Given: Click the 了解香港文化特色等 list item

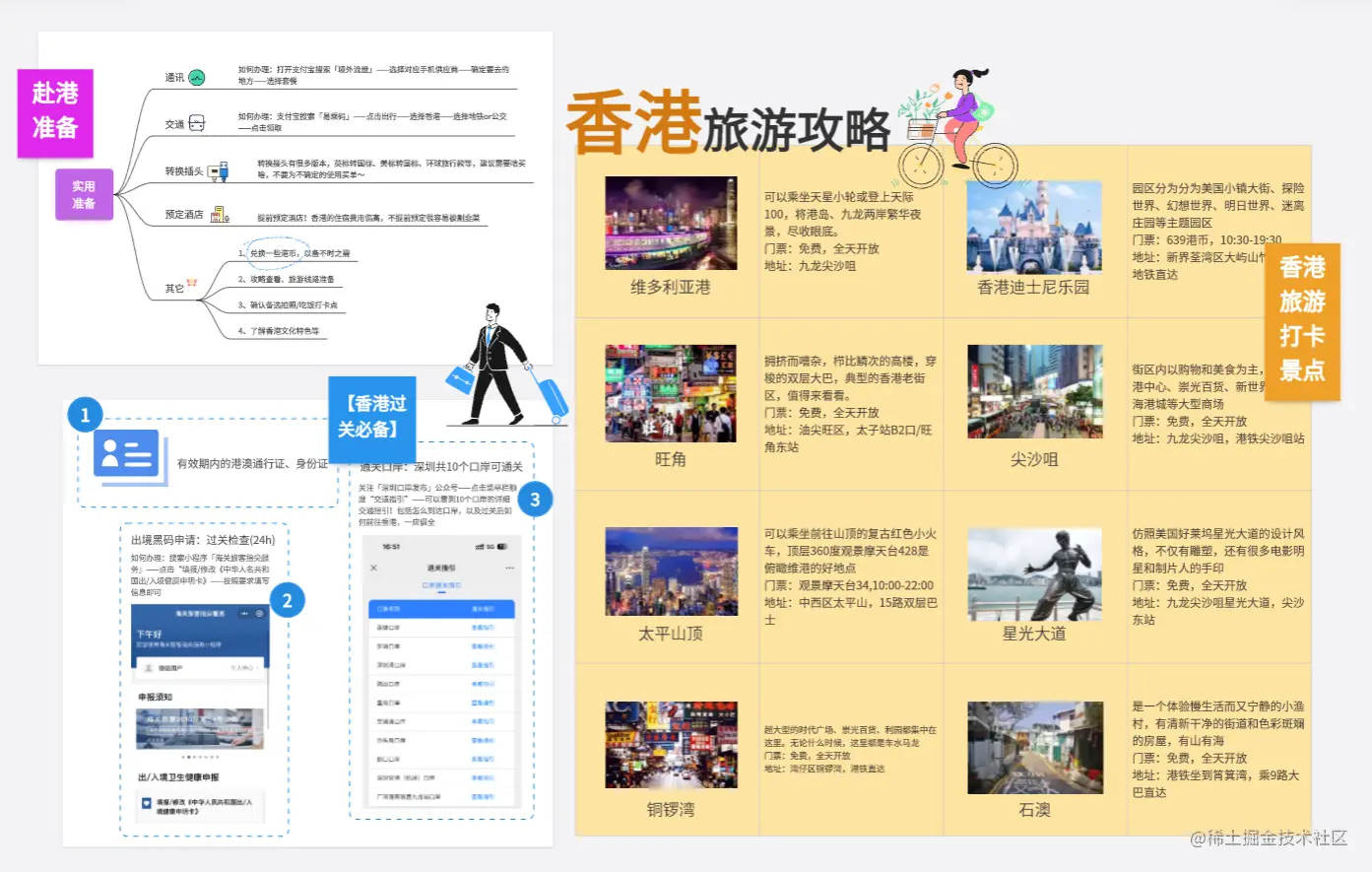Looking at the screenshot, I should pos(279,331).
